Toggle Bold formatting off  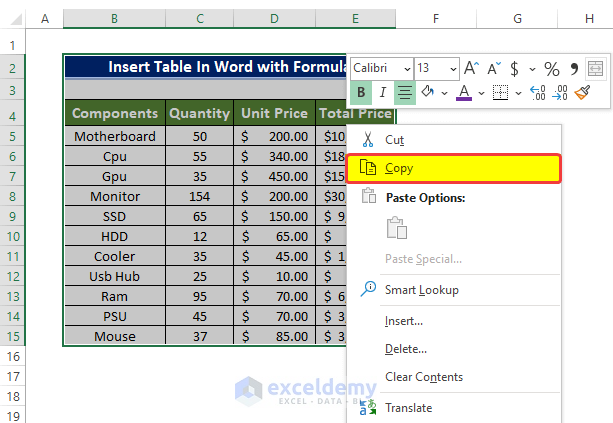click(x=361, y=93)
